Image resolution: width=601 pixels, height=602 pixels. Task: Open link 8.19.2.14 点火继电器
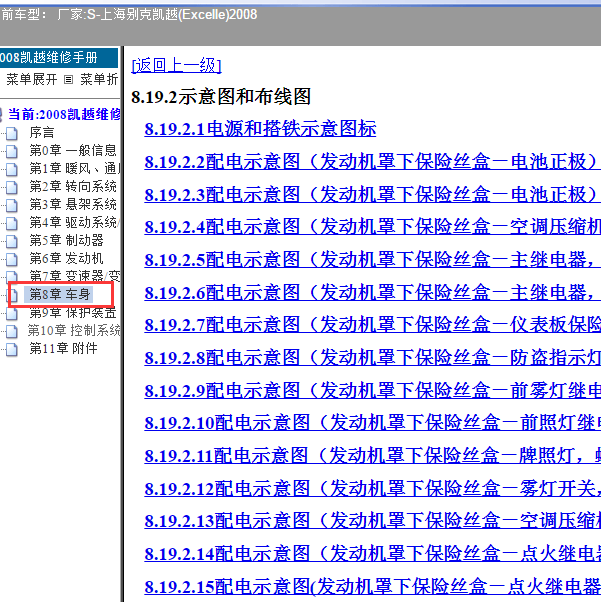373,554
